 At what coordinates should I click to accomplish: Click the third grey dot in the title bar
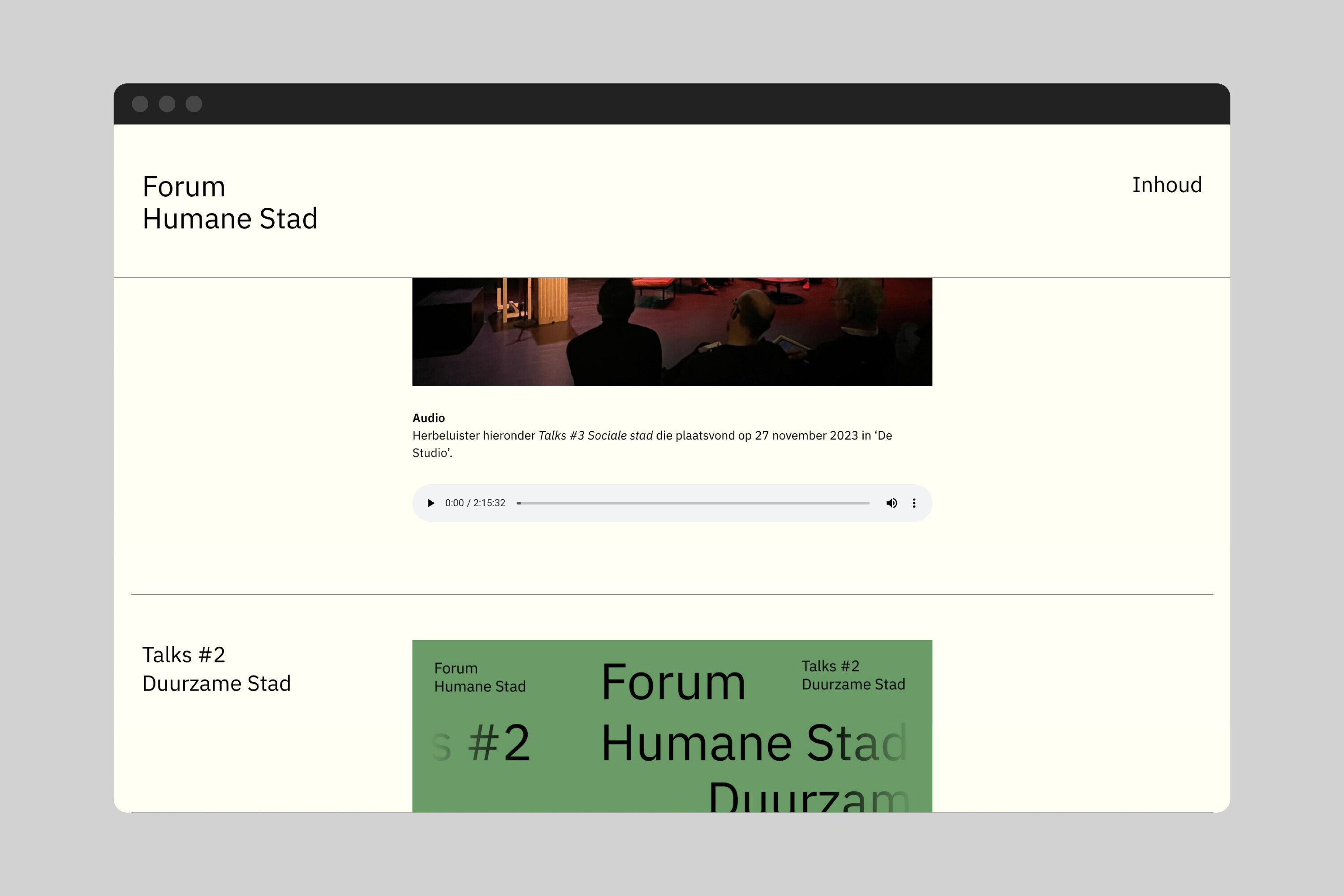tap(194, 104)
